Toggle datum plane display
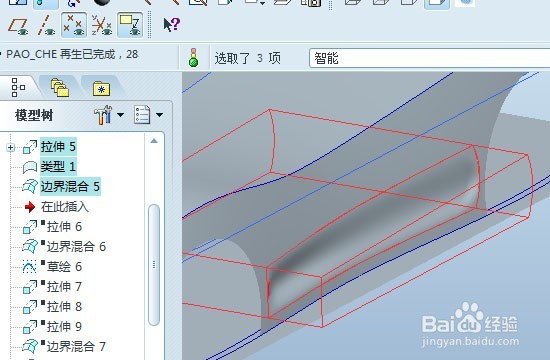This screenshot has height=360, width=550. coord(18,26)
